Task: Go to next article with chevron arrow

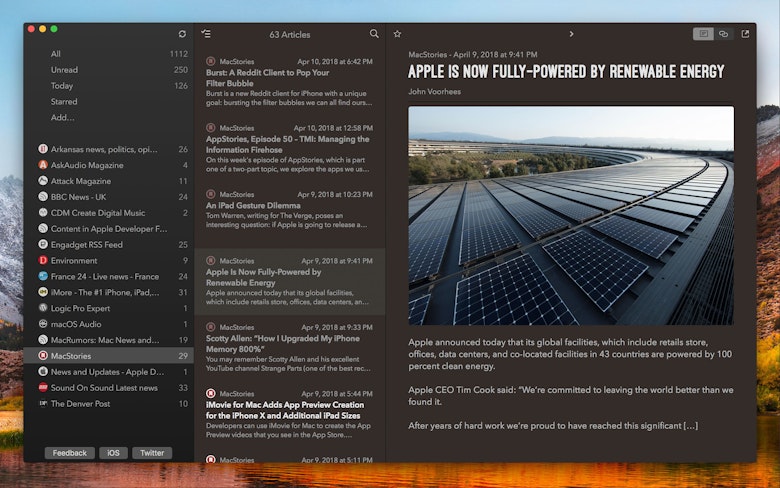Action: [571, 34]
